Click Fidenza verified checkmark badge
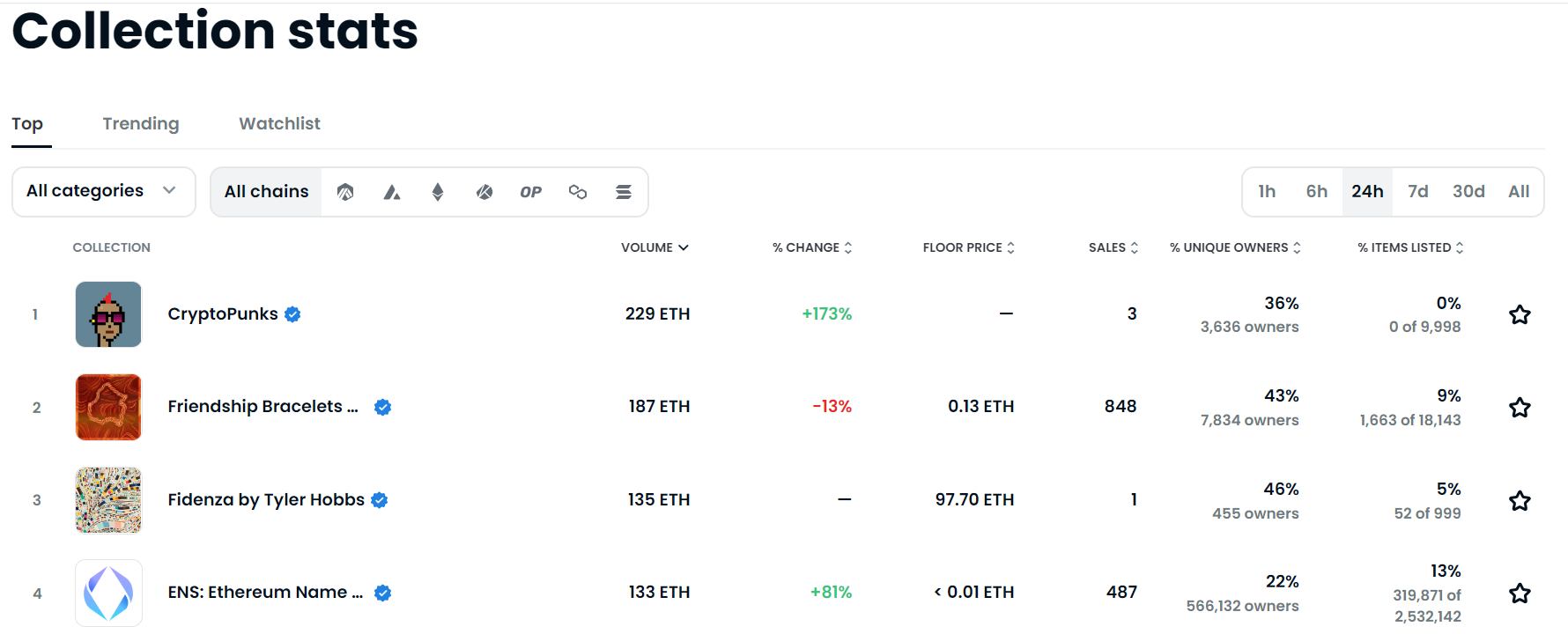The height and width of the screenshot is (634, 1568). coord(380,500)
